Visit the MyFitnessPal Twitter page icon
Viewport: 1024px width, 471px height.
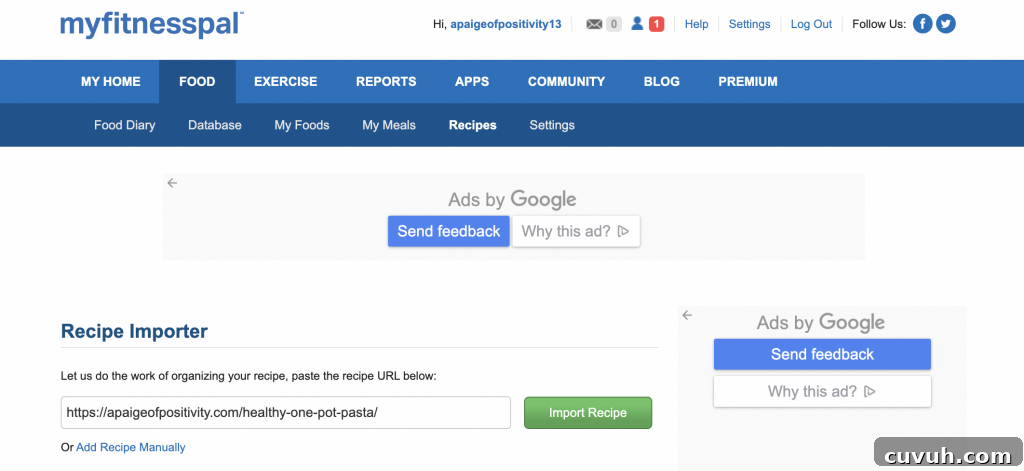(946, 24)
